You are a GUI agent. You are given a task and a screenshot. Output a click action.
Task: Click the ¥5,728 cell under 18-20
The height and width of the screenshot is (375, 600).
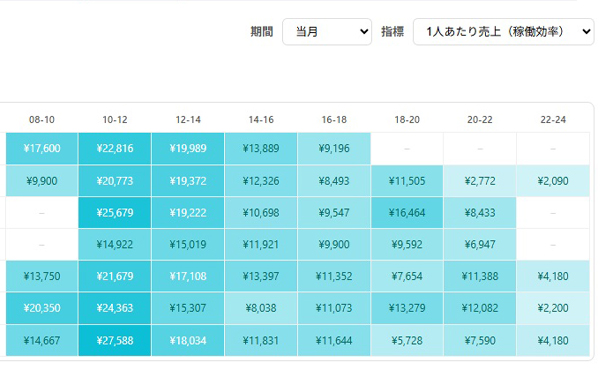pyautogui.click(x=407, y=341)
